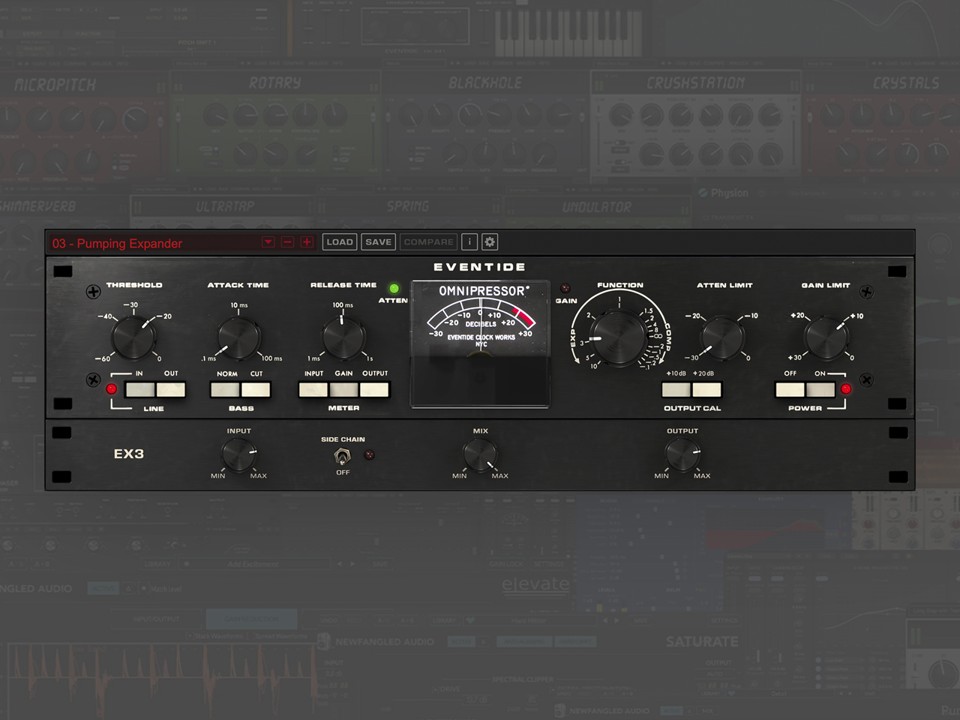Click the RELEASE TIME knob
960x720 pixels.
pyautogui.click(x=343, y=337)
